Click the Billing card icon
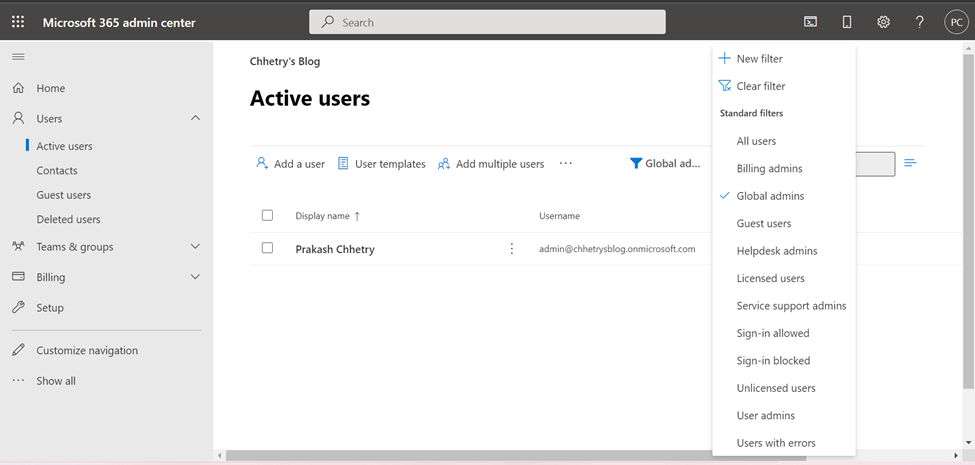Viewport: 975px width, 465px height. click(18, 277)
